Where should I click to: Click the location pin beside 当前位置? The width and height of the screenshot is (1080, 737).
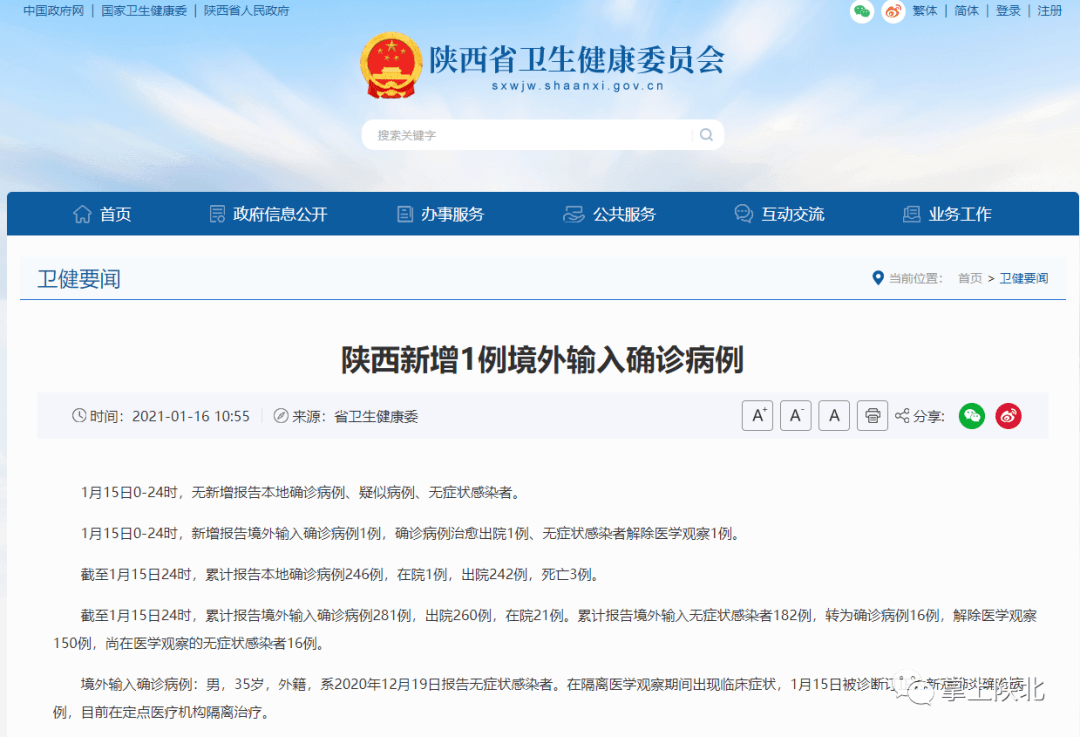(x=878, y=278)
